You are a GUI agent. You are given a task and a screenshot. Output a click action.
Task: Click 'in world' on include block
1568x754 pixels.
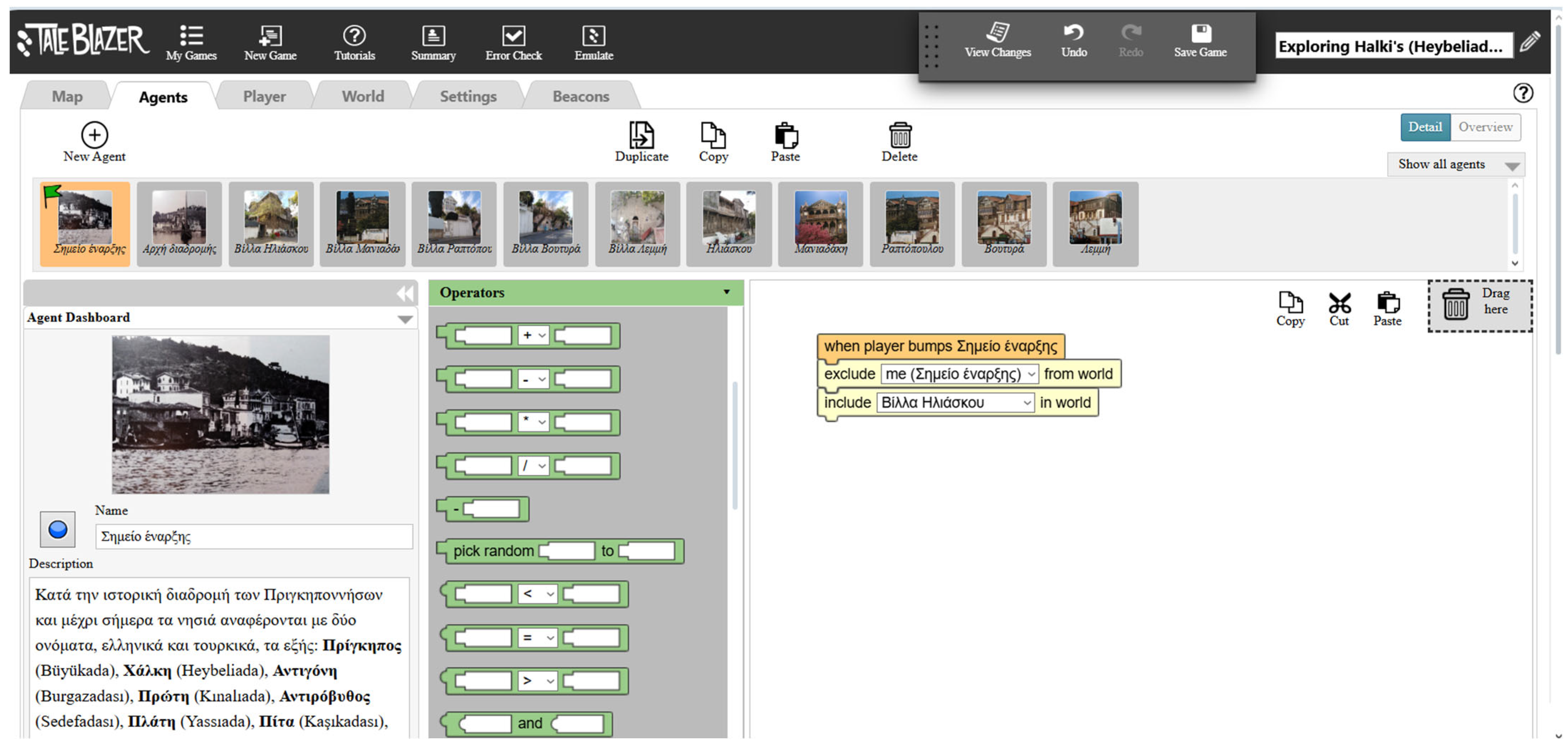(1065, 402)
